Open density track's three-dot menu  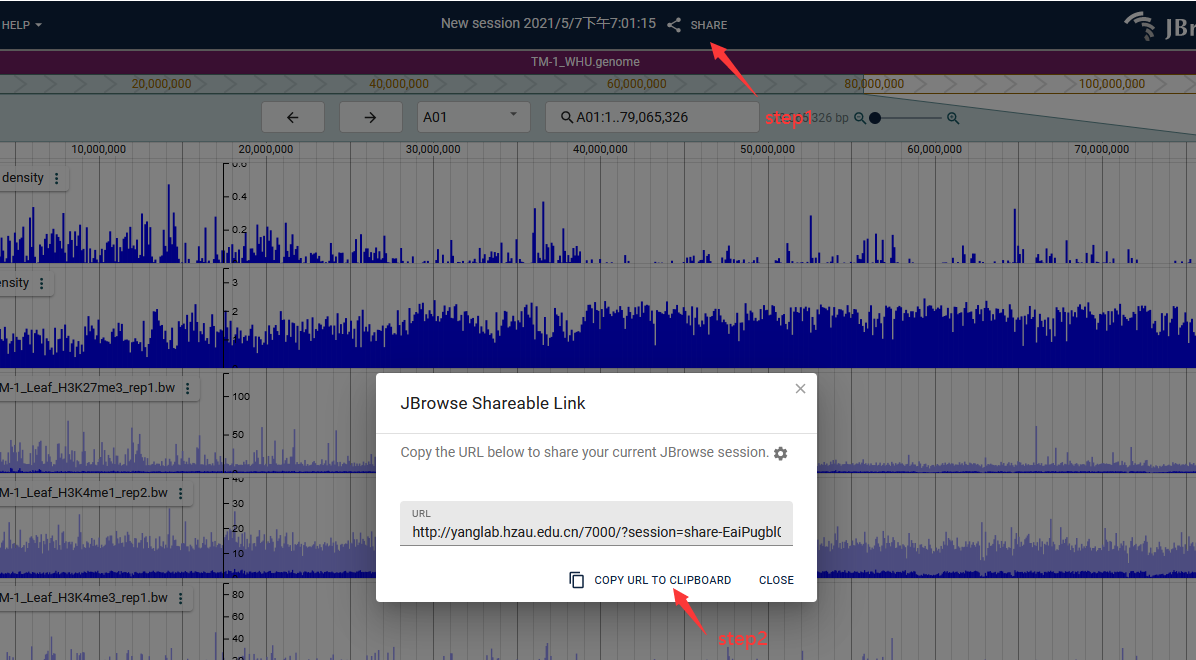(x=57, y=177)
